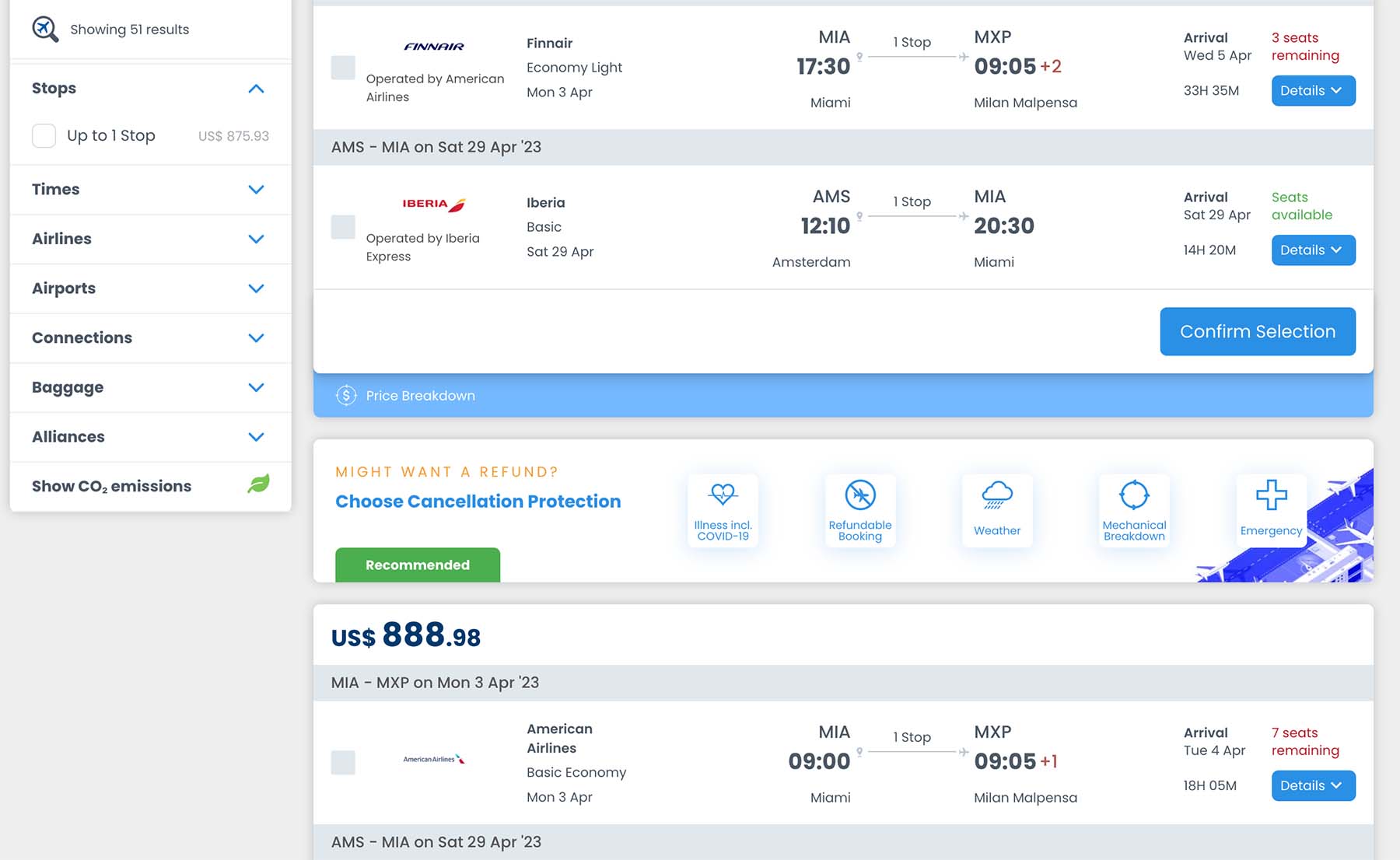The height and width of the screenshot is (860, 1400).
Task: Expand the Baggage filter section
Action: (256, 387)
